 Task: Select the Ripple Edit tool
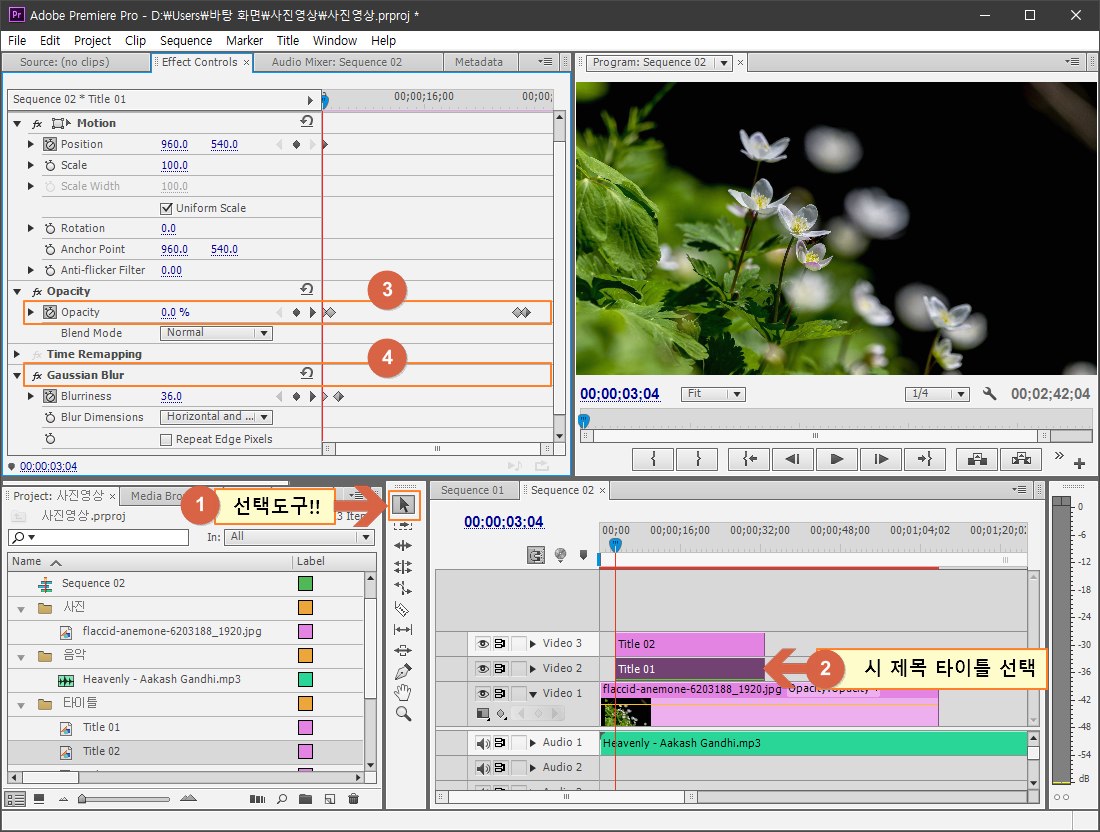(403, 546)
